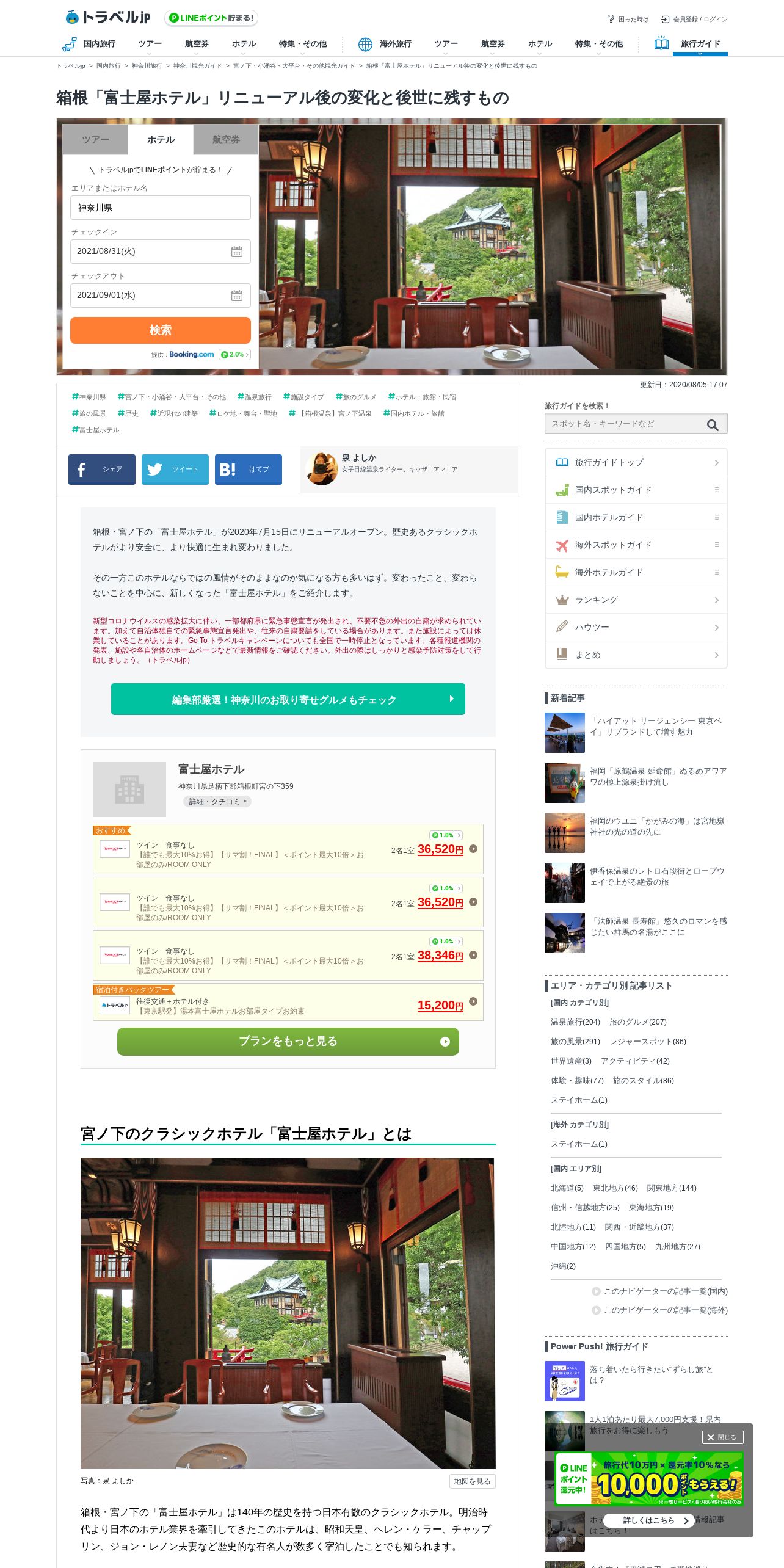
Task: Open 会員登録 / ログイン link
Action: [x=694, y=20]
